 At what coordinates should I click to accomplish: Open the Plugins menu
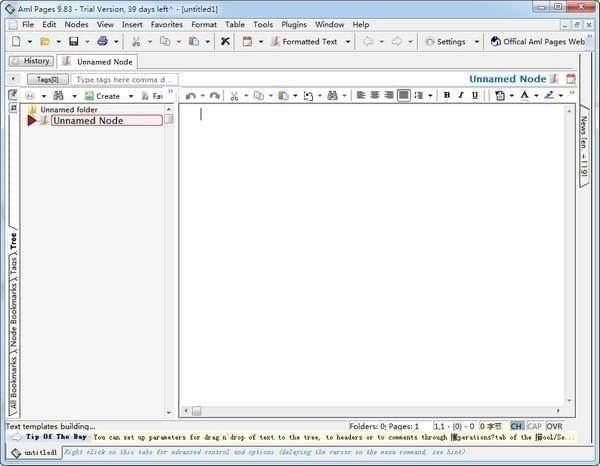[x=294, y=24]
